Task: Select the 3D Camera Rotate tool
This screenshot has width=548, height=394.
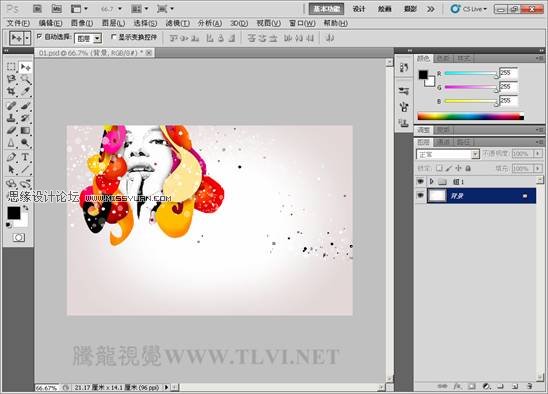Action: pos(25,183)
